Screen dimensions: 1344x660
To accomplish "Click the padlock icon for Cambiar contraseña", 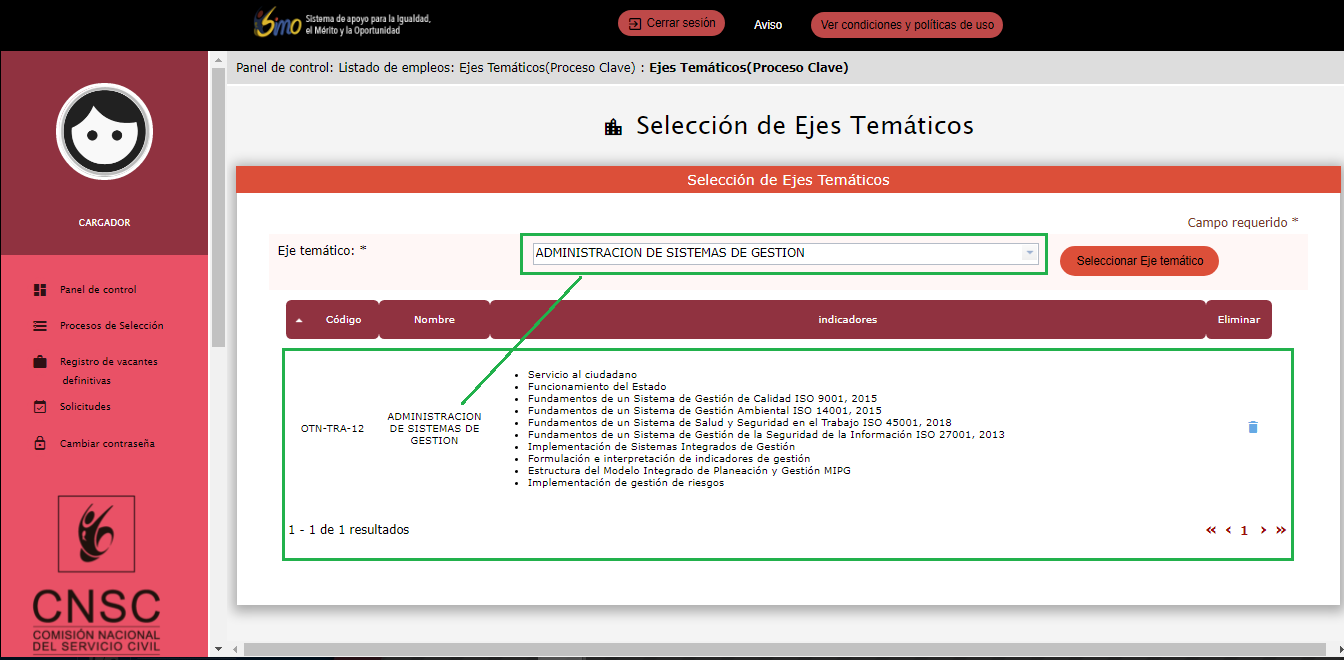I will (x=40, y=444).
